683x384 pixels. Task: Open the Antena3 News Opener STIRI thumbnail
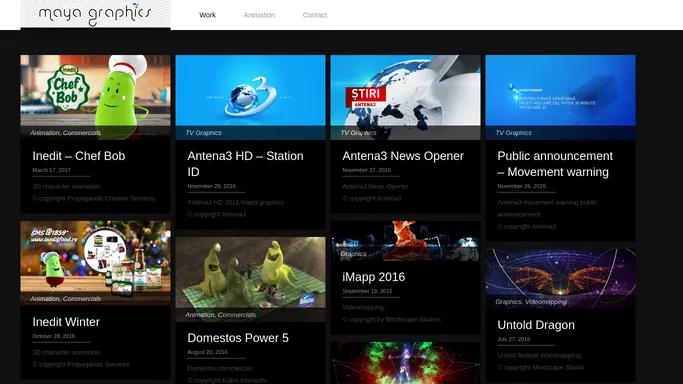[406, 97]
